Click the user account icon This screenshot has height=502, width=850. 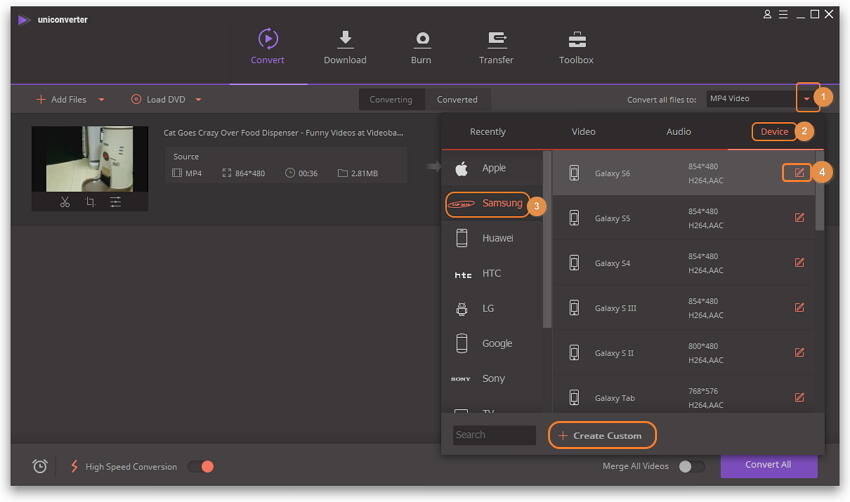pyautogui.click(x=767, y=15)
